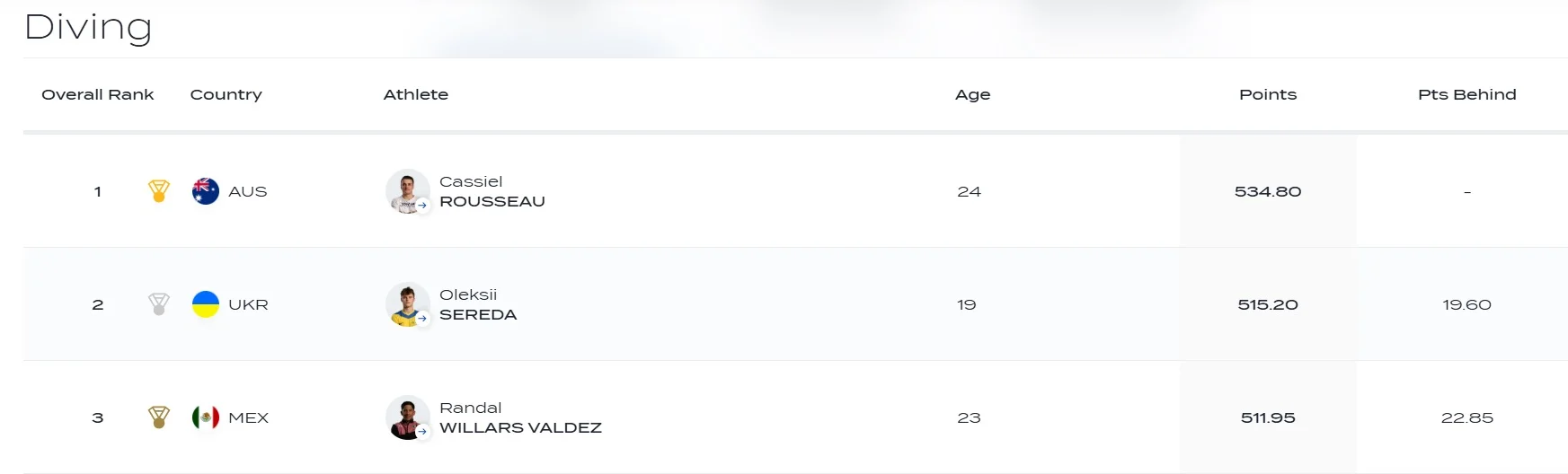Click the Athlete column header
Screen dimensions: 1568x474
pyautogui.click(x=416, y=94)
